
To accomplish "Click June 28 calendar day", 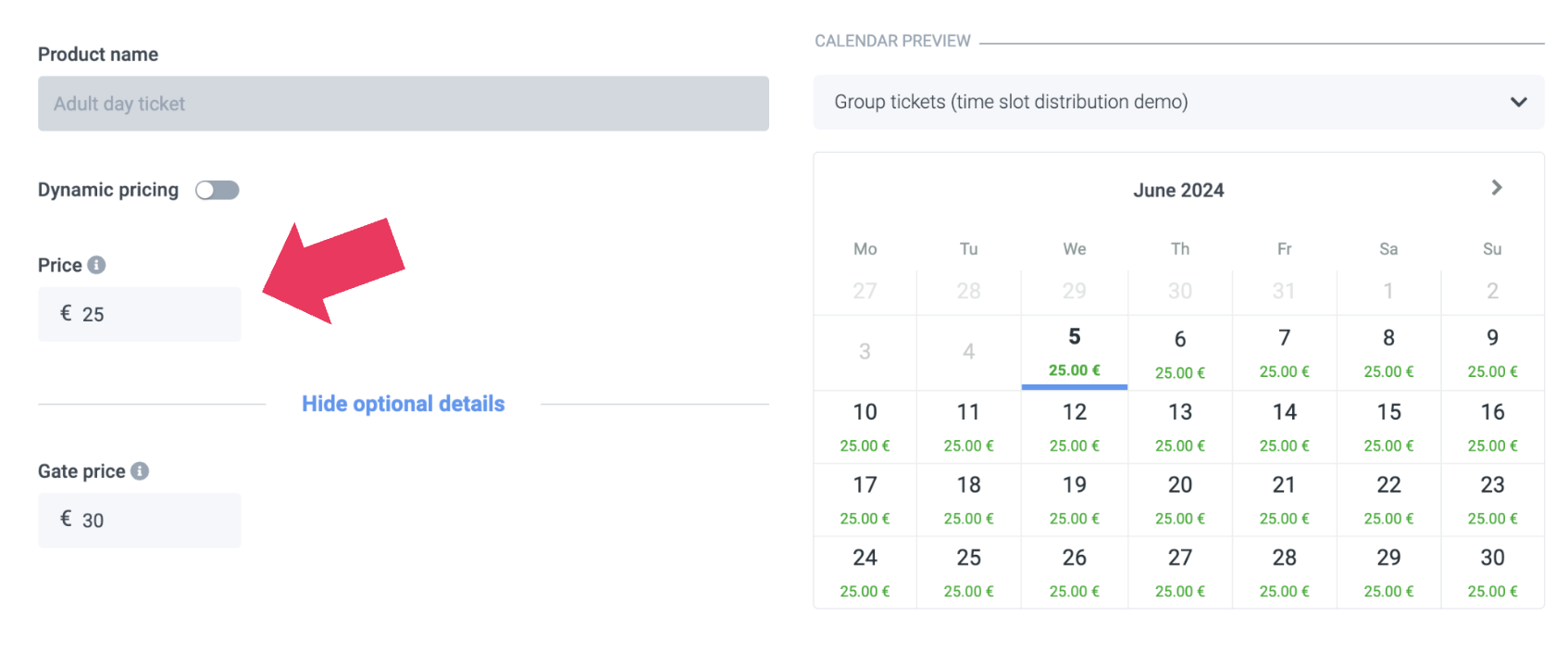I will [x=1284, y=572].
